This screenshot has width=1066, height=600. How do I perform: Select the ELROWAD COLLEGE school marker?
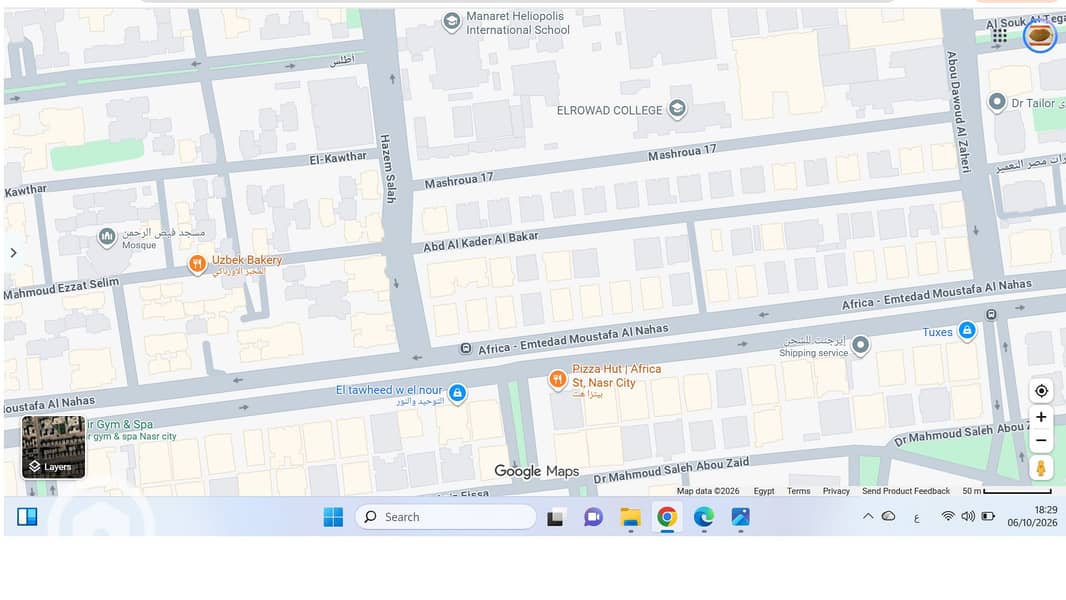pyautogui.click(x=676, y=109)
